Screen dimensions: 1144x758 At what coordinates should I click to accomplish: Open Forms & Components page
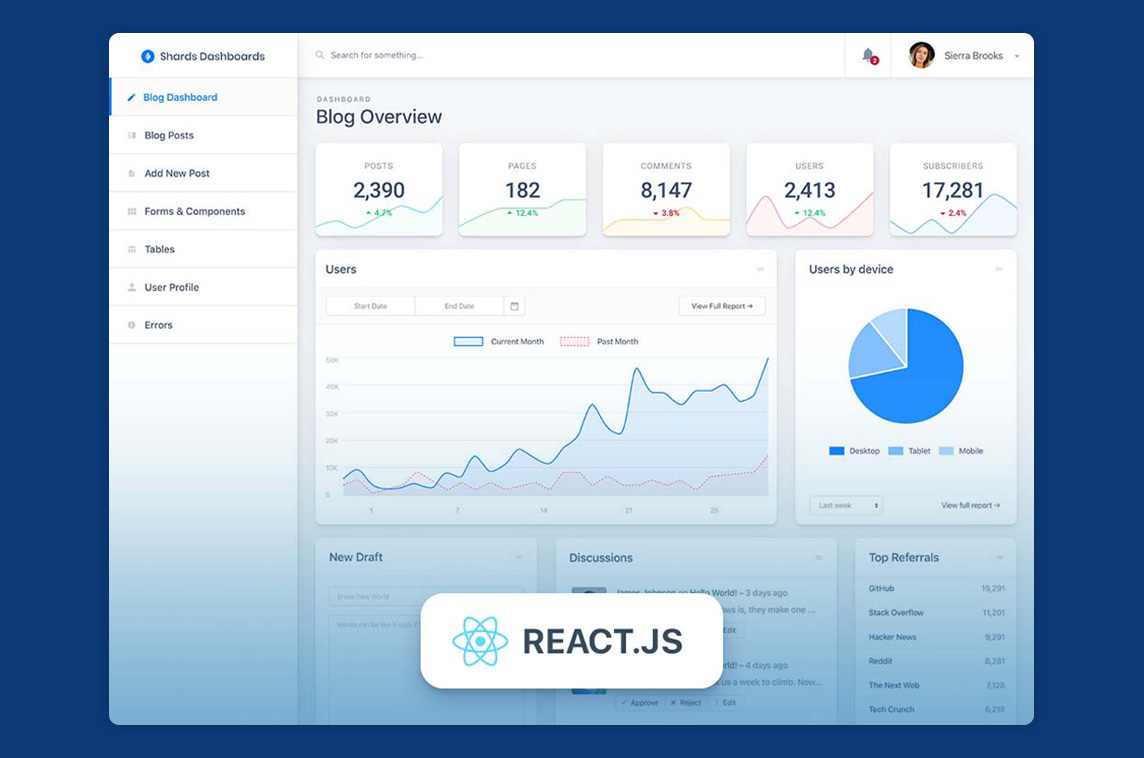[204, 211]
